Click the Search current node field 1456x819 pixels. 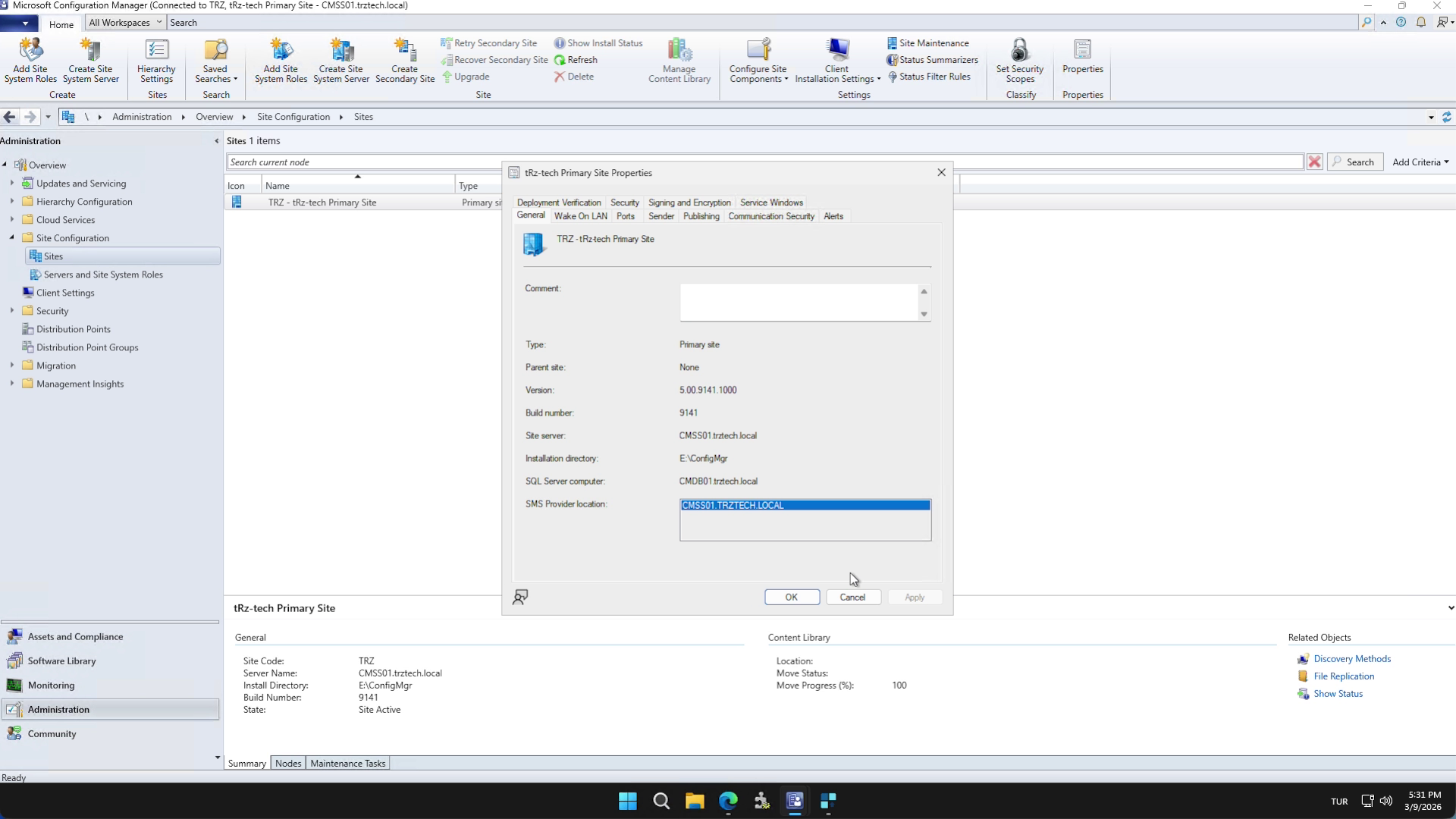tap(764, 162)
